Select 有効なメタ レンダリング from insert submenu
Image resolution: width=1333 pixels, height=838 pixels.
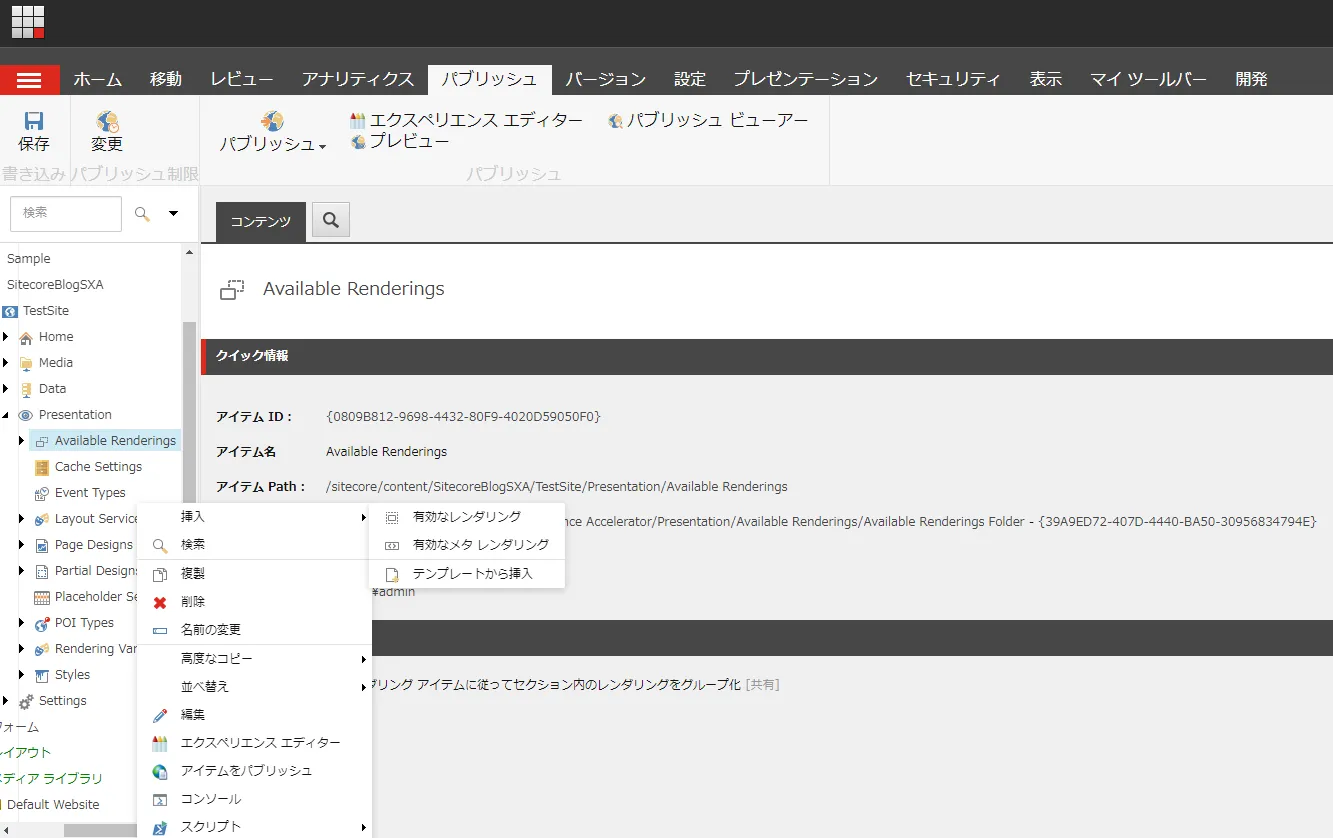(467, 545)
